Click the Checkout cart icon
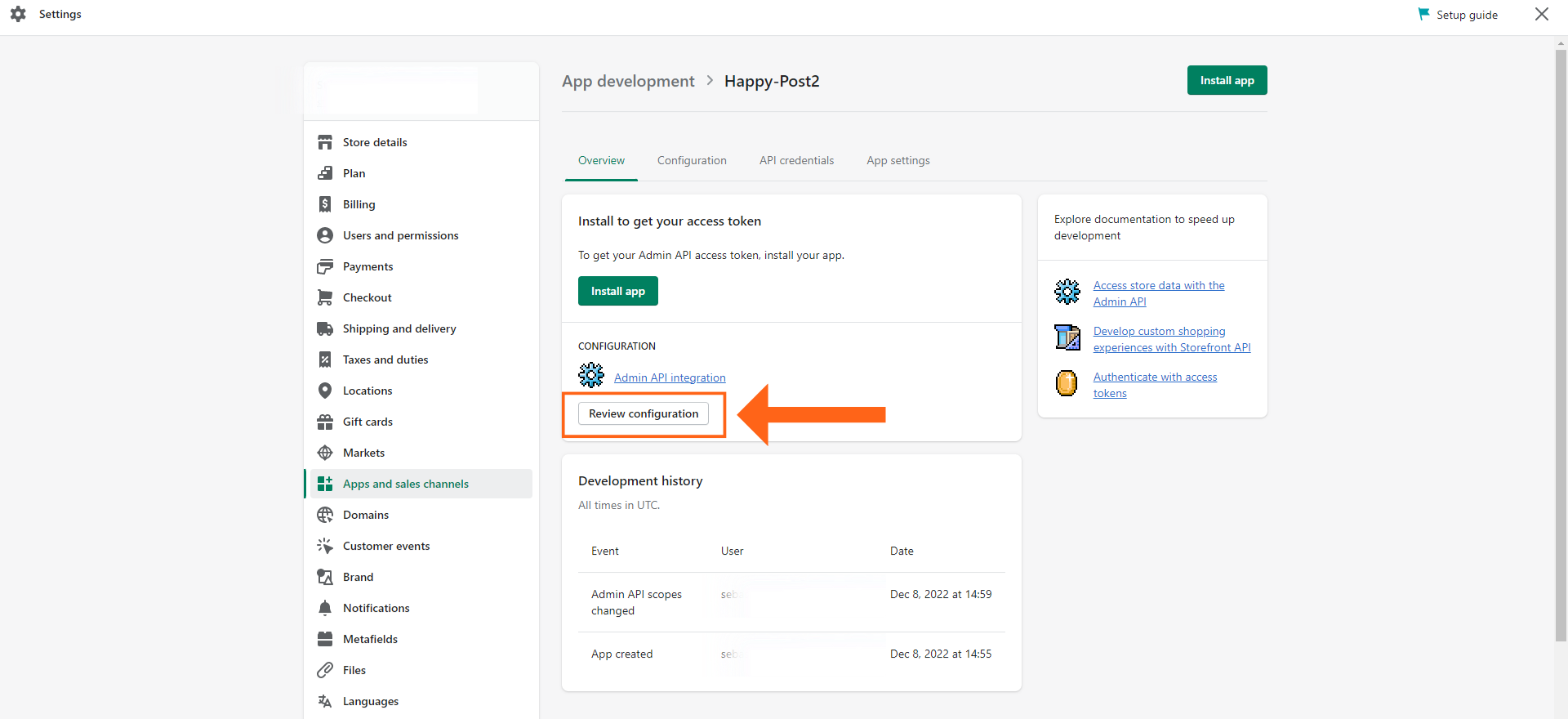Image resolution: width=1568 pixels, height=719 pixels. [x=325, y=297]
